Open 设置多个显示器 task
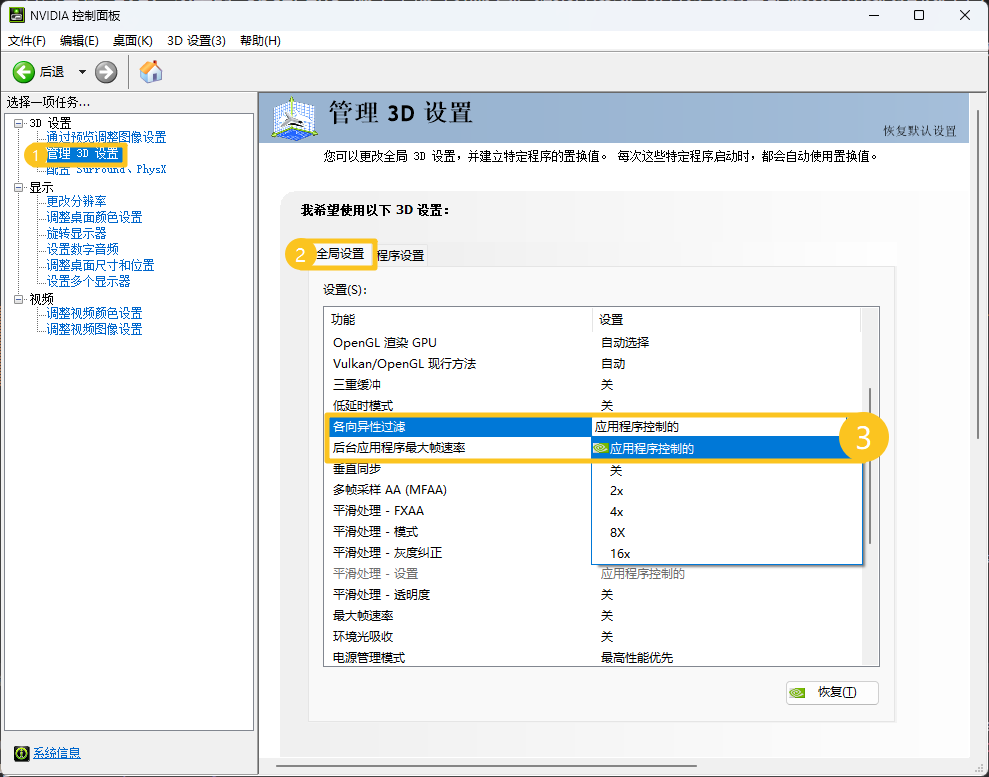 coord(88,282)
